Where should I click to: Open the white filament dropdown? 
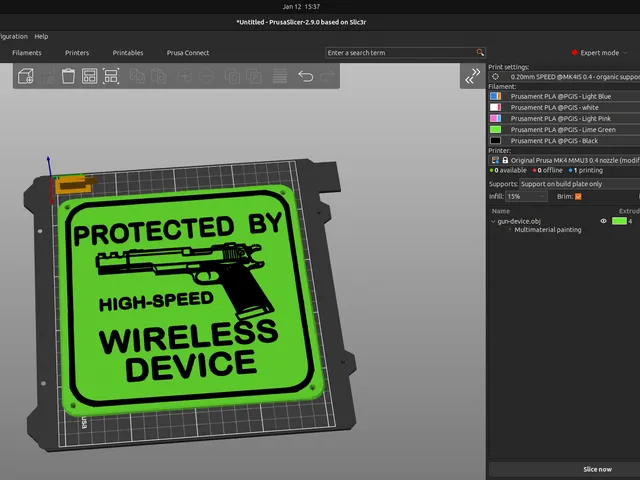[571, 107]
